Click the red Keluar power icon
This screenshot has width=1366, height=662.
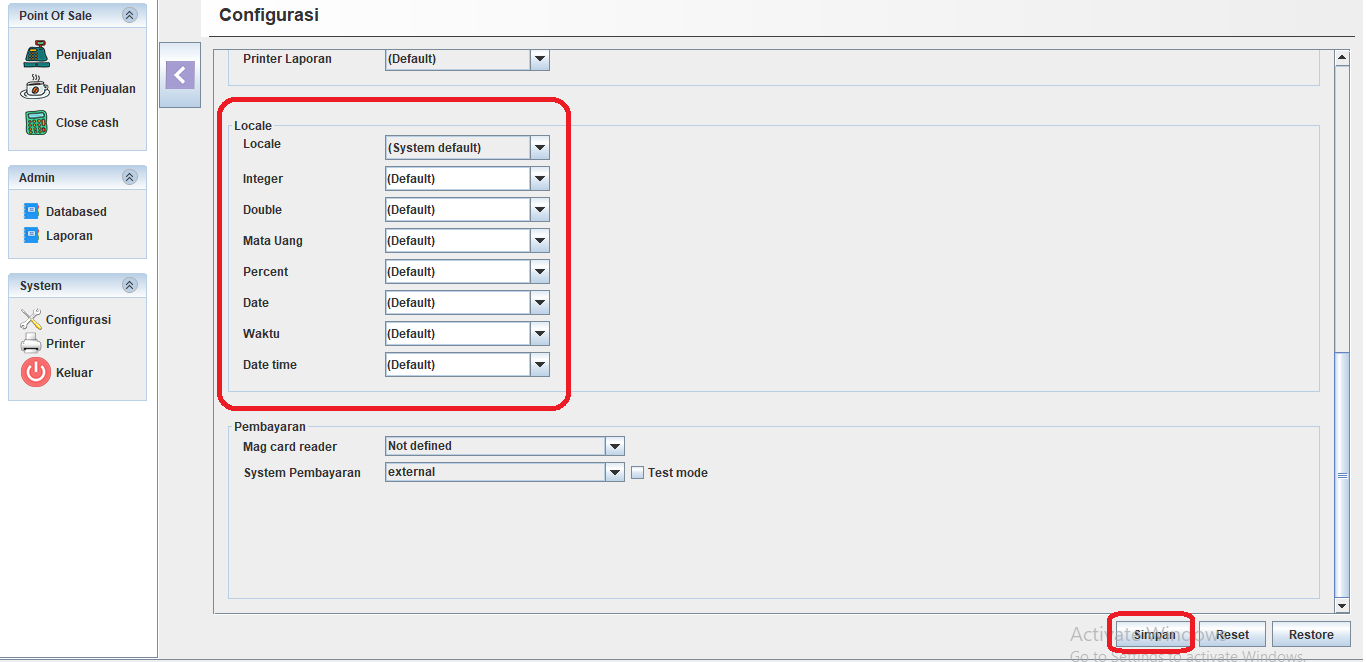click(35, 373)
